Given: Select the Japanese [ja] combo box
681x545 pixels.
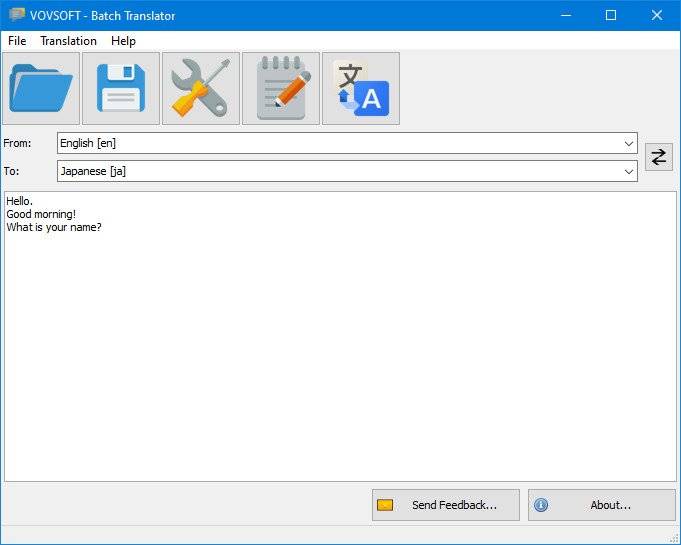Looking at the screenshot, I should tap(347, 171).
